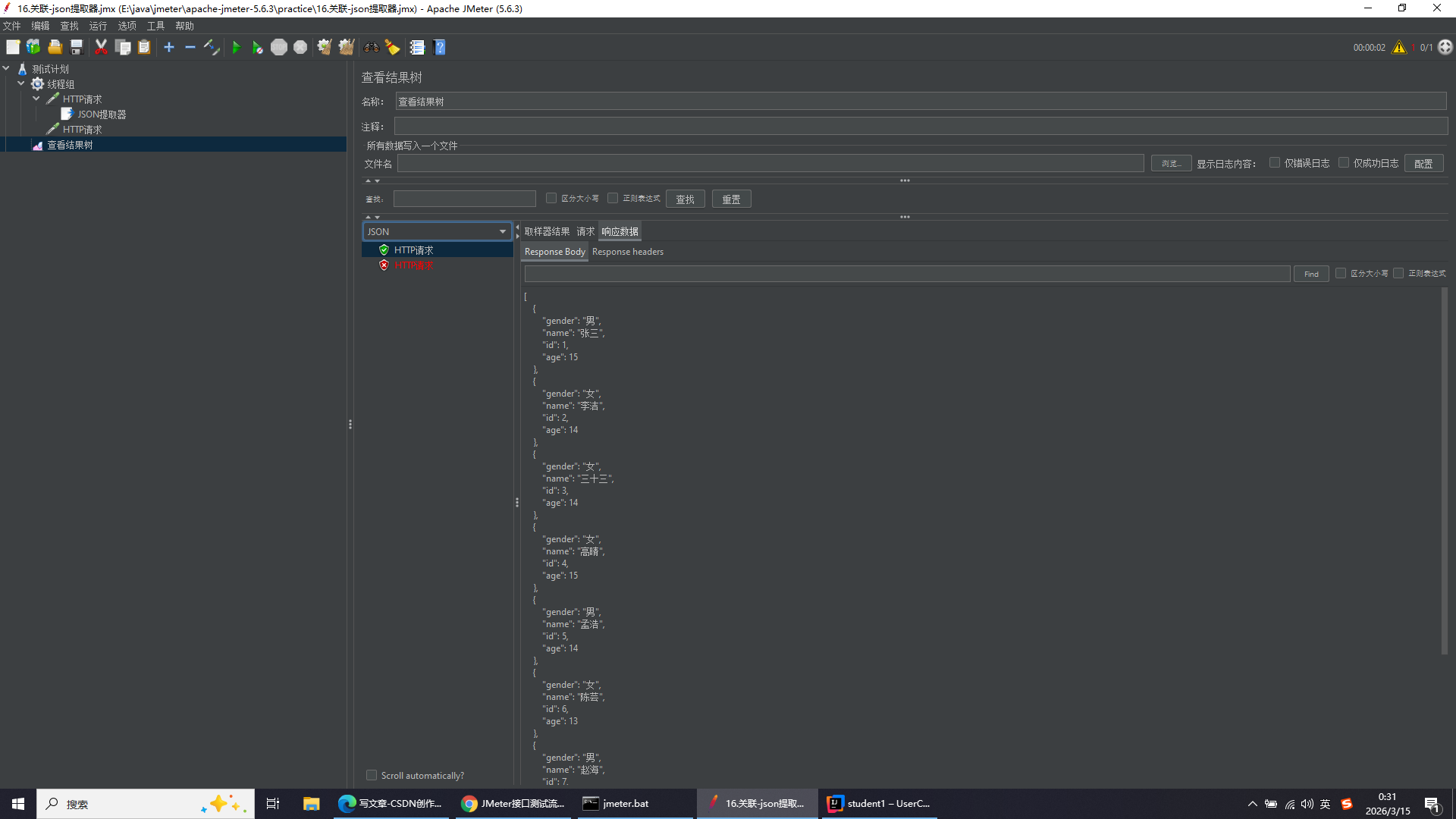Screen dimensions: 1456x819
Task: Click the green Start run icon
Action: pyautogui.click(x=236, y=47)
